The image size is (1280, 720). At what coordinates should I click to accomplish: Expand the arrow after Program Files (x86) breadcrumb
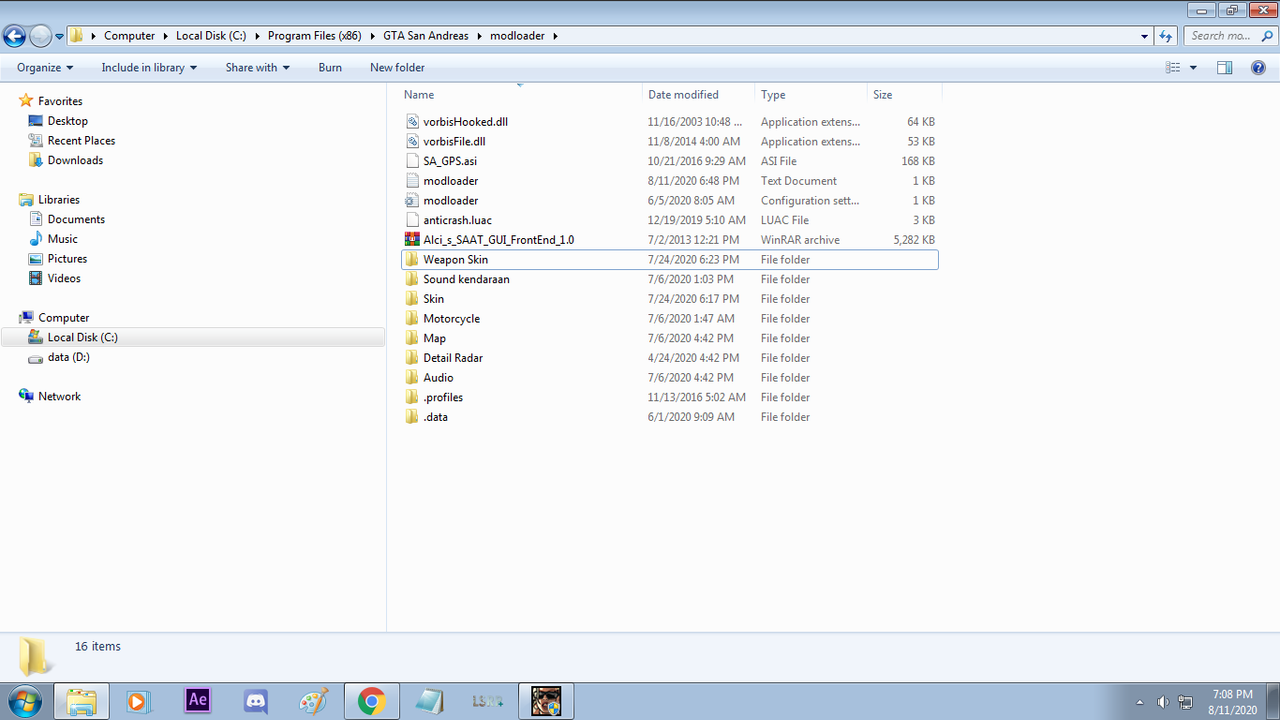pos(375,36)
